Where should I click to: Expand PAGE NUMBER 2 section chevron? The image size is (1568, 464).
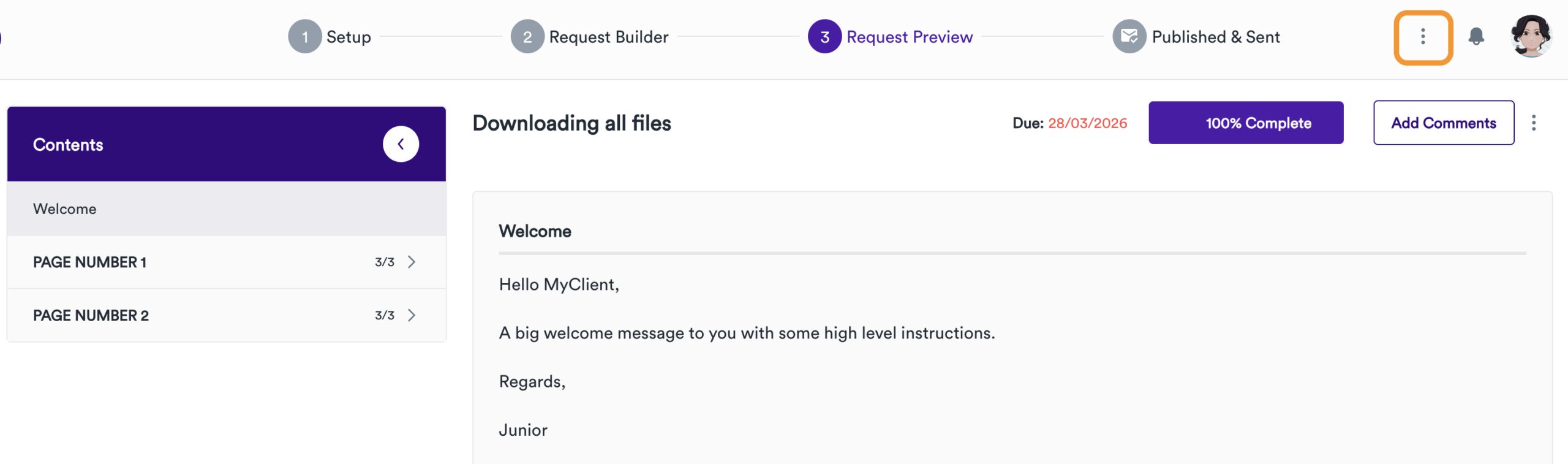click(x=412, y=315)
